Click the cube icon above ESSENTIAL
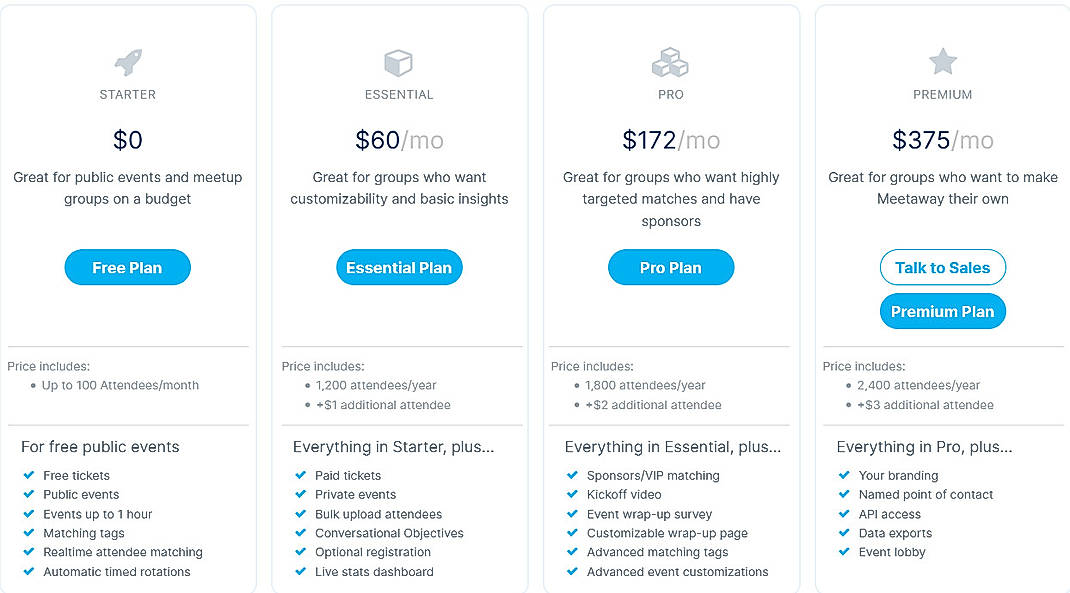 399,60
